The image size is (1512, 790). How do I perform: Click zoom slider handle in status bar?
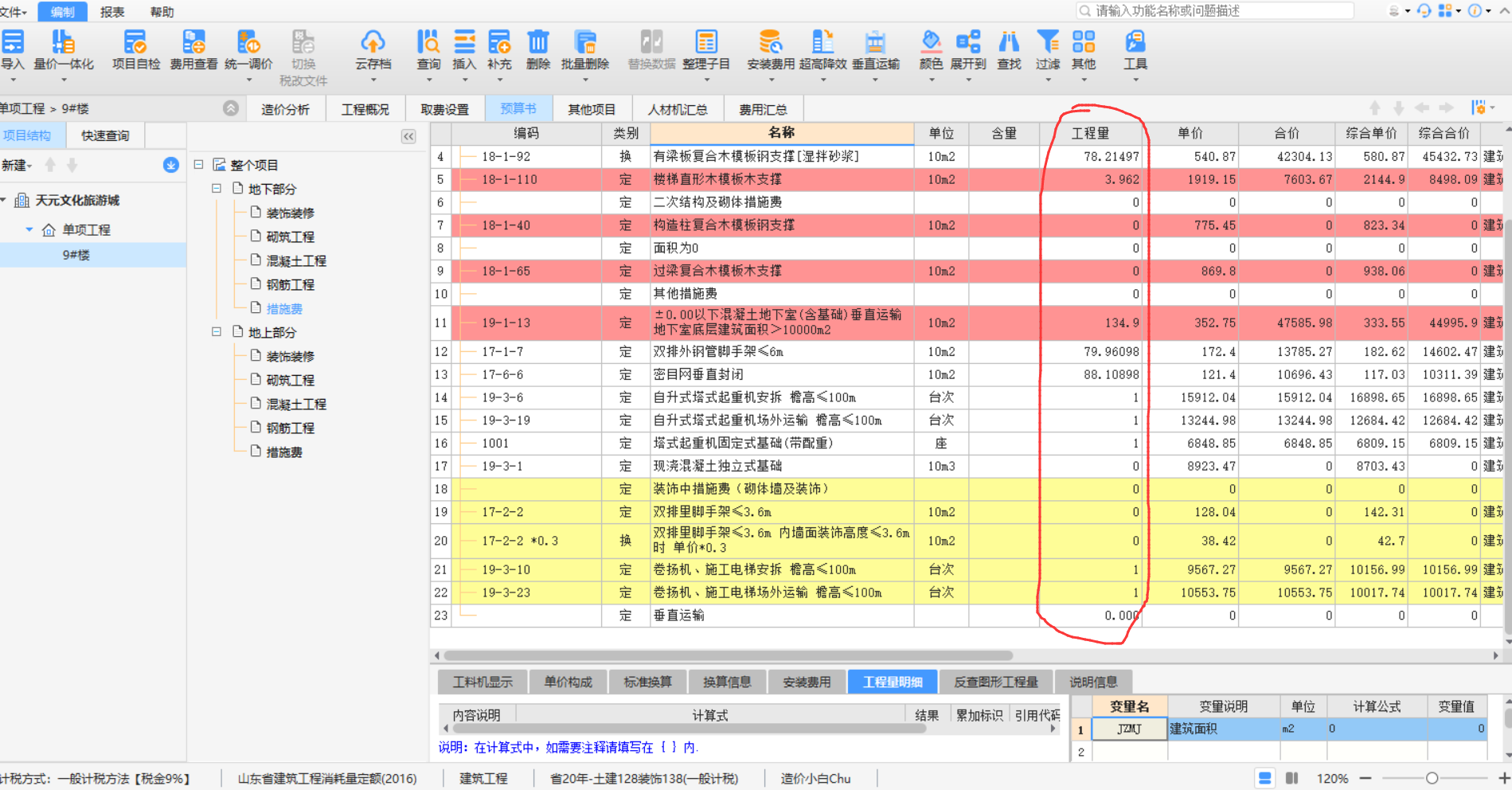coord(1432,778)
